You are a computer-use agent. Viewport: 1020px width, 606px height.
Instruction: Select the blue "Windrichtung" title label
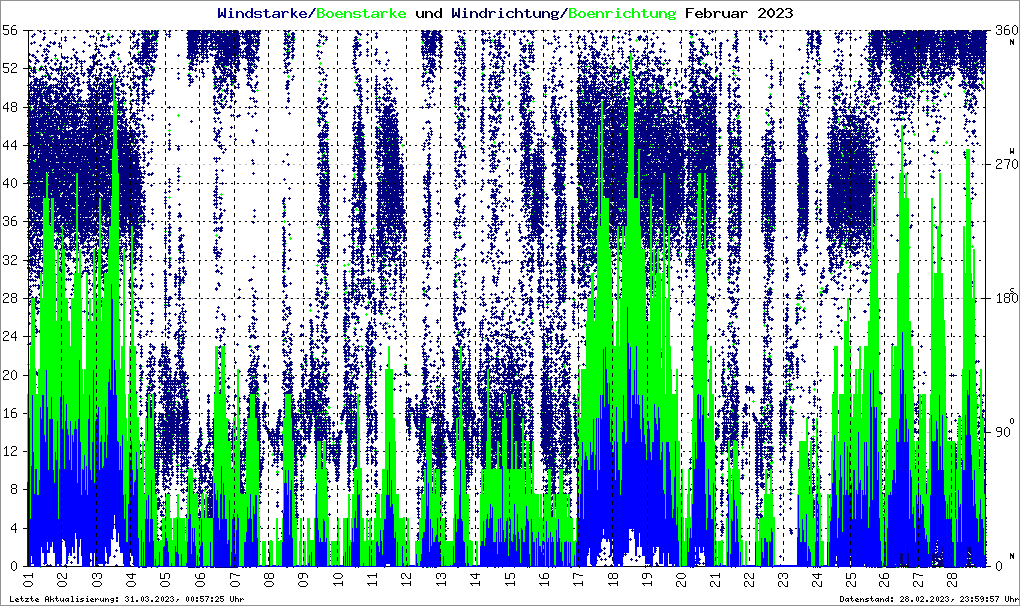[x=505, y=13]
